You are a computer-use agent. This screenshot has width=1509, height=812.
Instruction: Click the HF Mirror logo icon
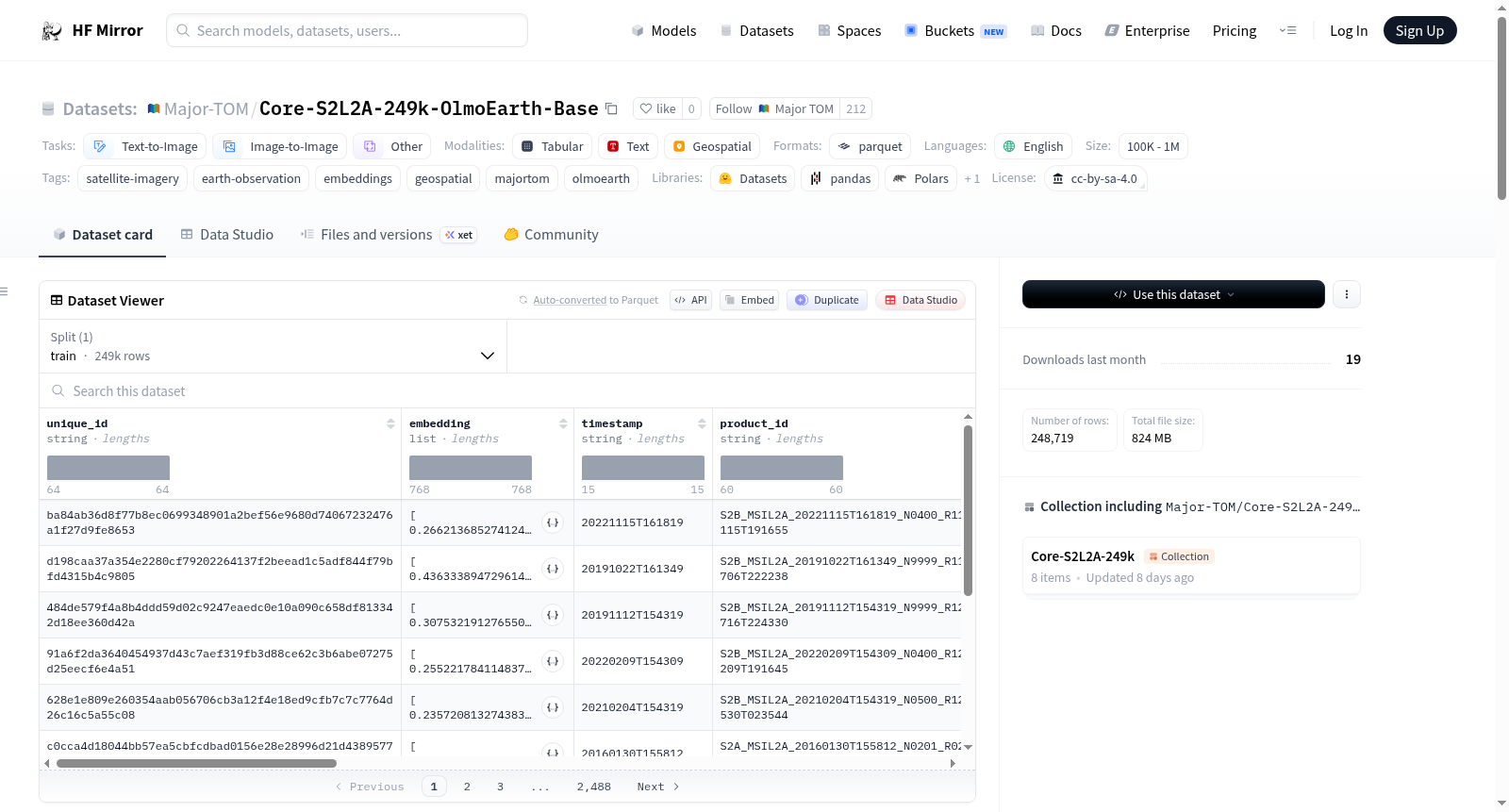click(52, 31)
